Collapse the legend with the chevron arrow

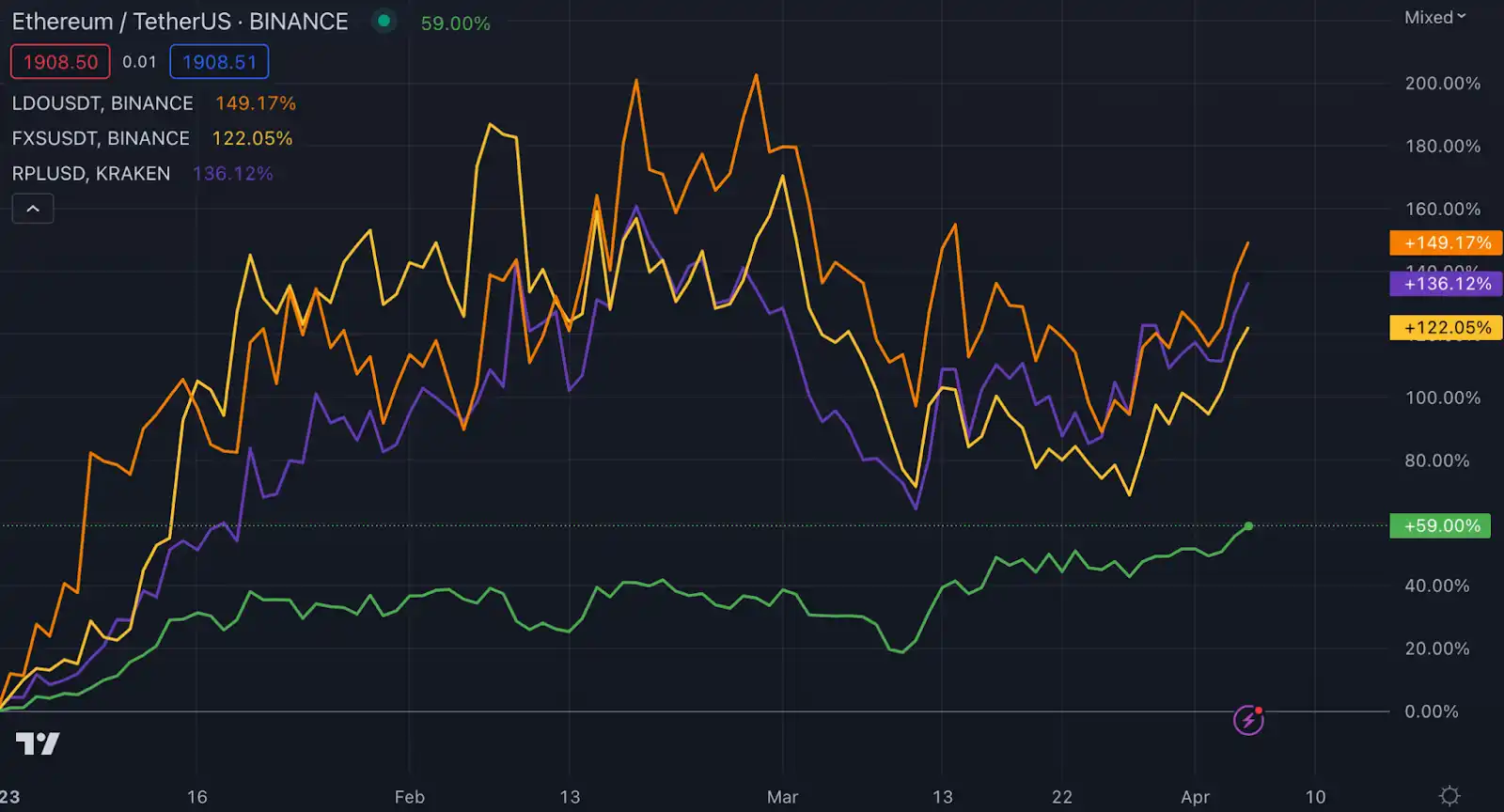33,209
